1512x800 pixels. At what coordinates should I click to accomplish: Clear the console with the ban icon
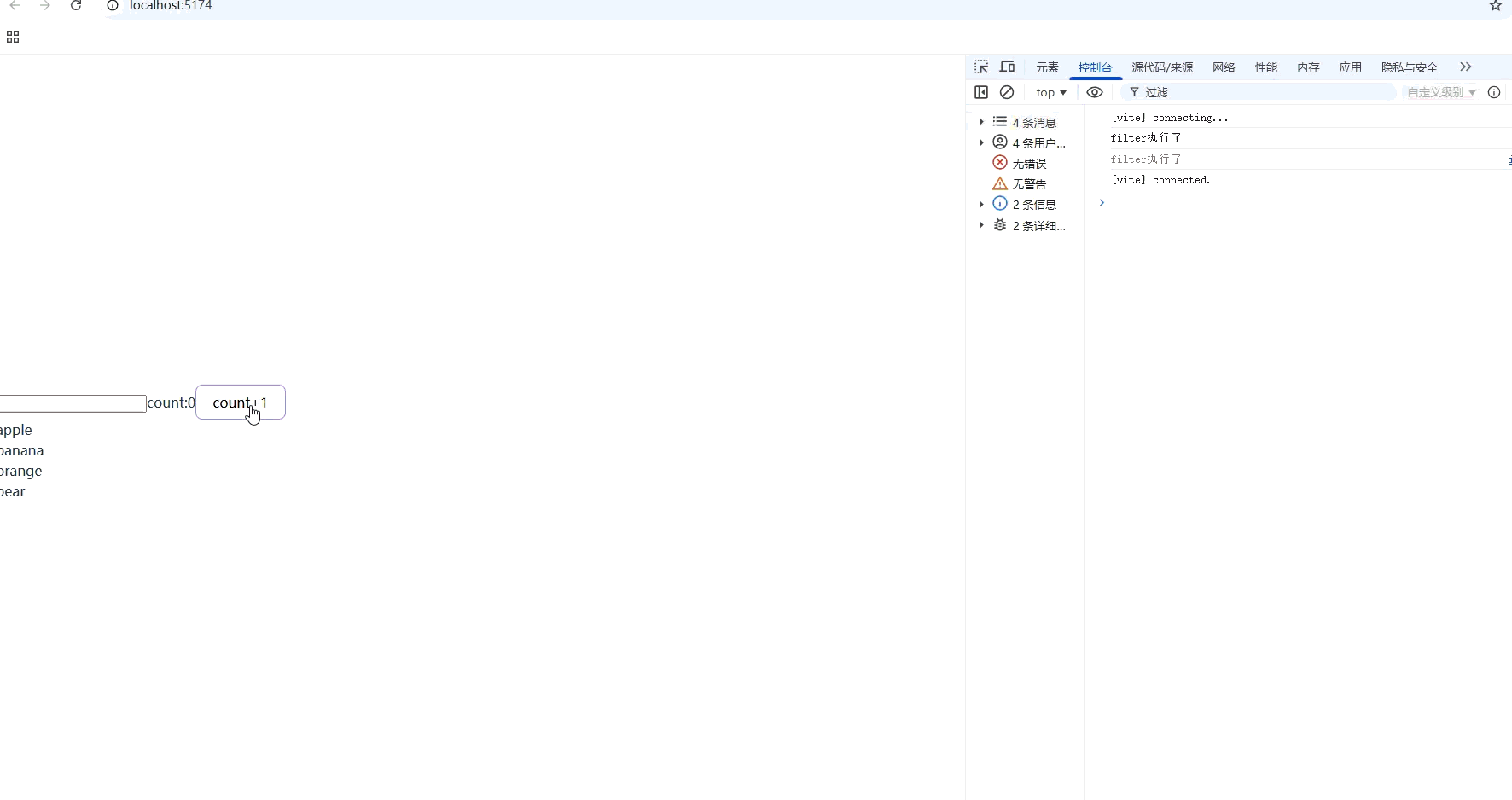coord(1007,92)
